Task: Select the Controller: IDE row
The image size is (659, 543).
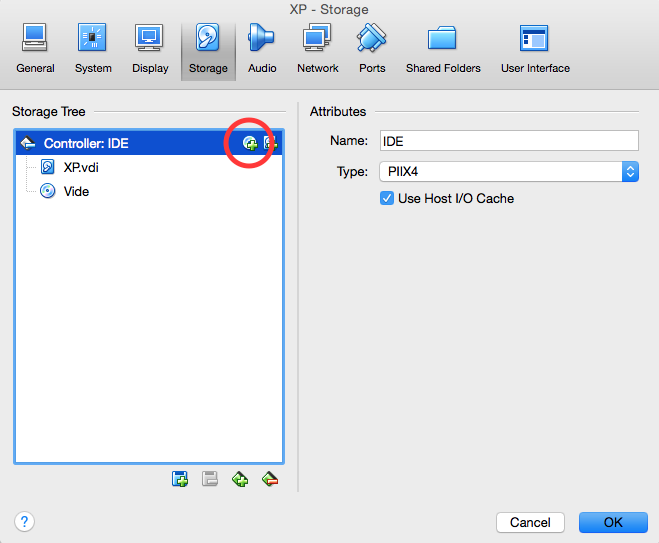Action: coord(149,143)
